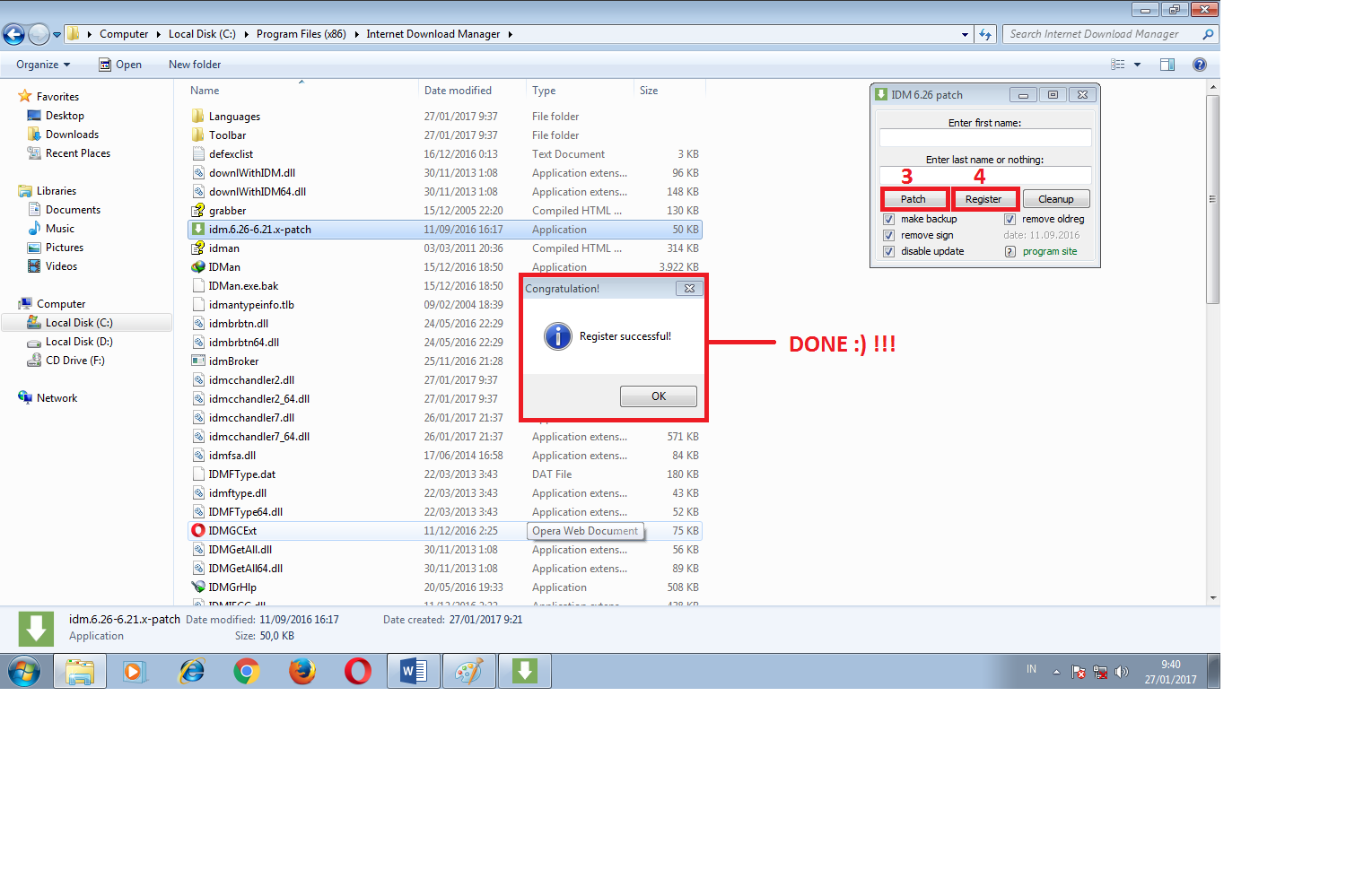The height and width of the screenshot is (896, 1346).
Task: Click the Explorer Back navigation arrow
Action: (13, 35)
